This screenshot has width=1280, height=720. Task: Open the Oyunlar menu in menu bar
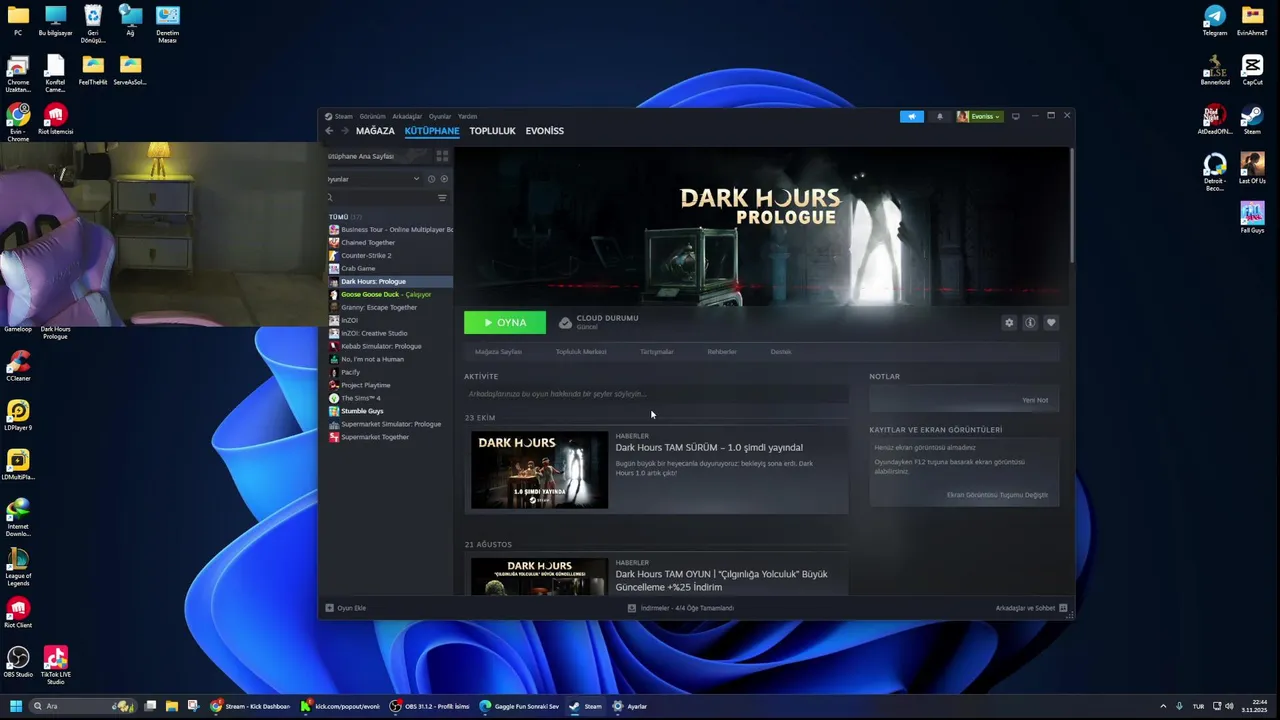440,116
